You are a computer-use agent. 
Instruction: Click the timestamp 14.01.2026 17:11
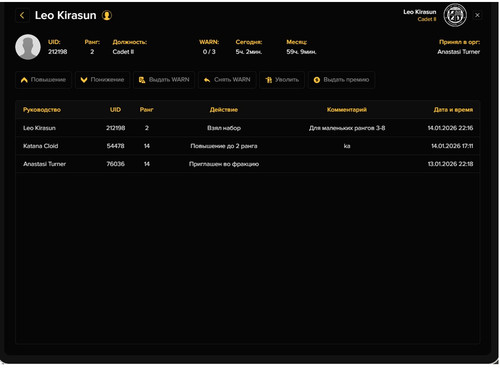[x=452, y=146]
